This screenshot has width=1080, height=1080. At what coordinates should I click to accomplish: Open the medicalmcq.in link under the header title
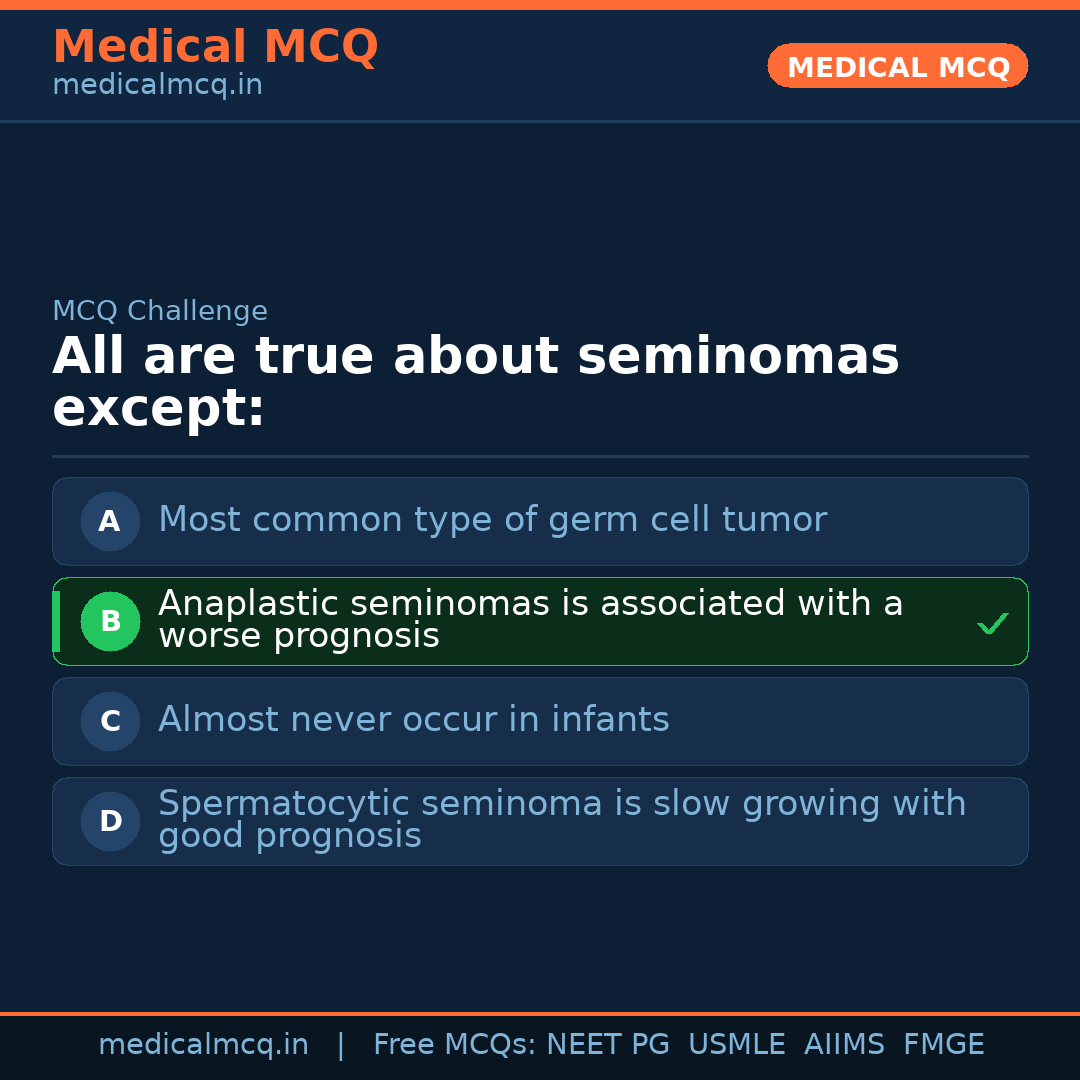[157, 86]
